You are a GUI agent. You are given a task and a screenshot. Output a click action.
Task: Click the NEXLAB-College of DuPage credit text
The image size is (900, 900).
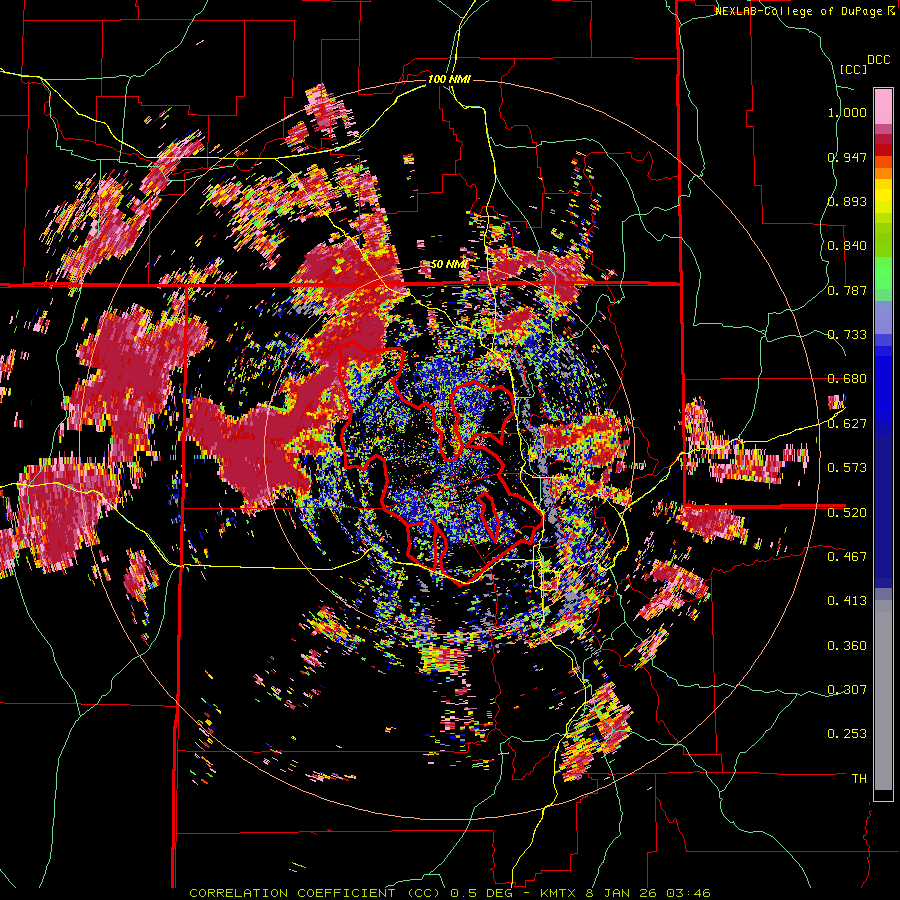tap(800, 11)
